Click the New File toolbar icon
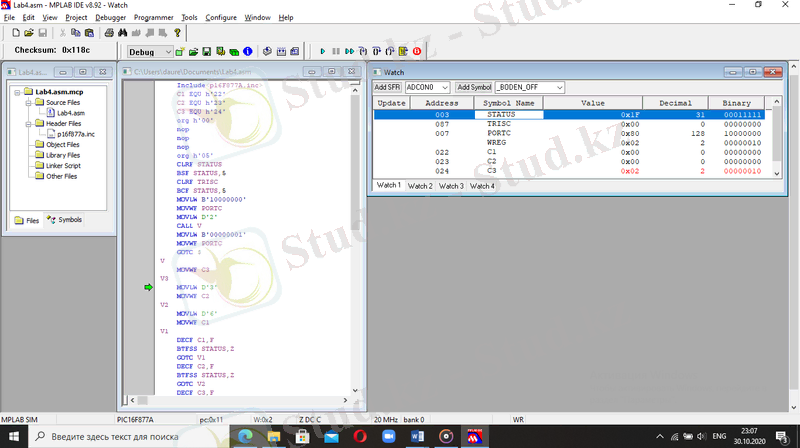This screenshot has width=800, height=448. click(x=16, y=33)
